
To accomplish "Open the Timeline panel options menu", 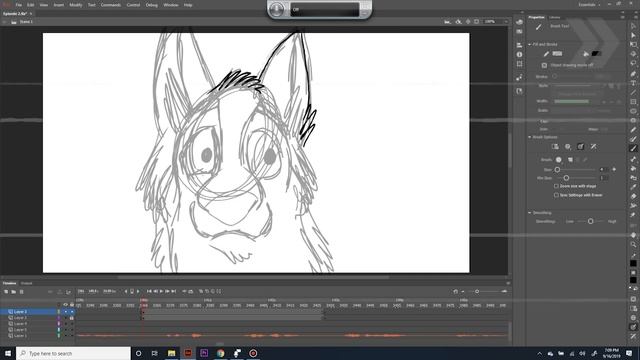I will 508,283.
